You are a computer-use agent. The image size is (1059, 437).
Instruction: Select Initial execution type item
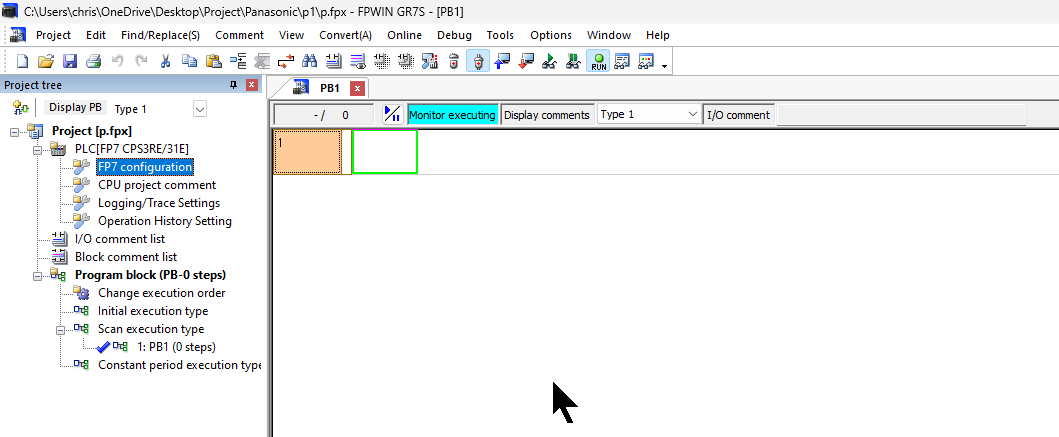pos(153,311)
